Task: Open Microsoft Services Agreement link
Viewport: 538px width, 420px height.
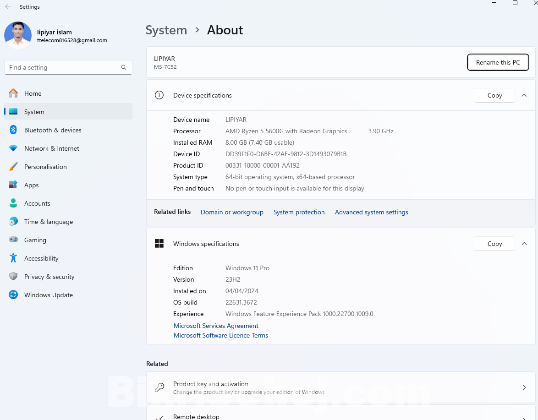Action: (216, 326)
